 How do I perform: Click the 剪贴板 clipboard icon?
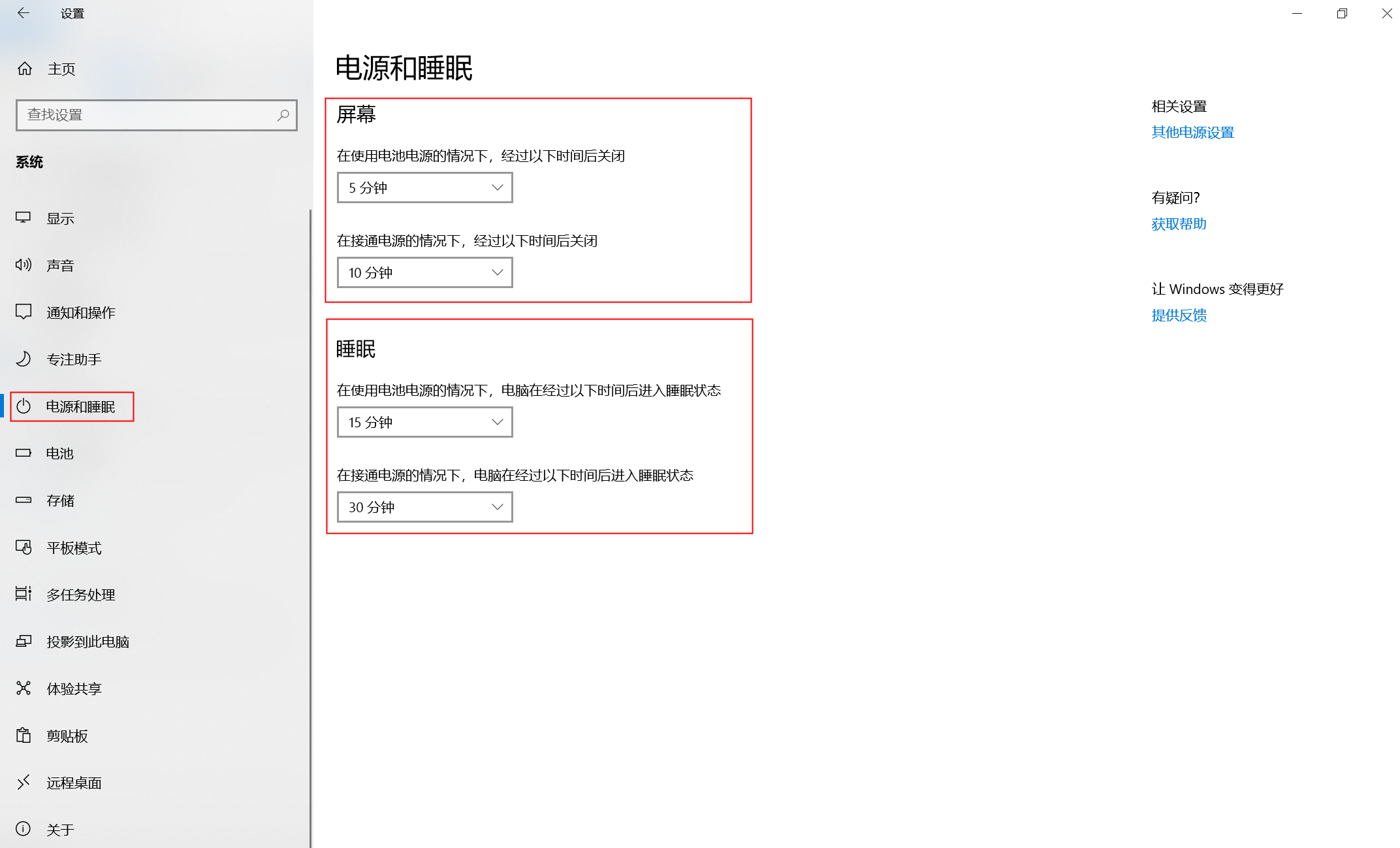24,735
